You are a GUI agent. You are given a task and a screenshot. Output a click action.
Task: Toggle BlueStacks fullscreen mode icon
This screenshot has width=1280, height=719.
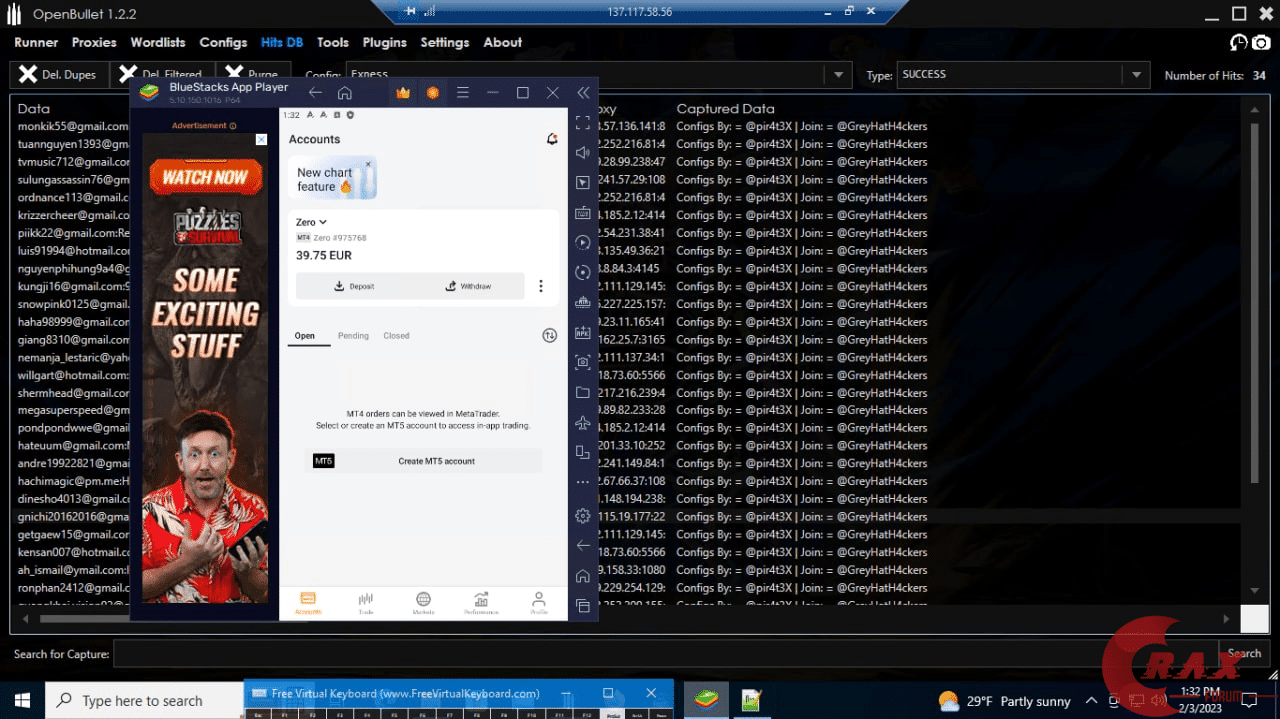[x=583, y=123]
